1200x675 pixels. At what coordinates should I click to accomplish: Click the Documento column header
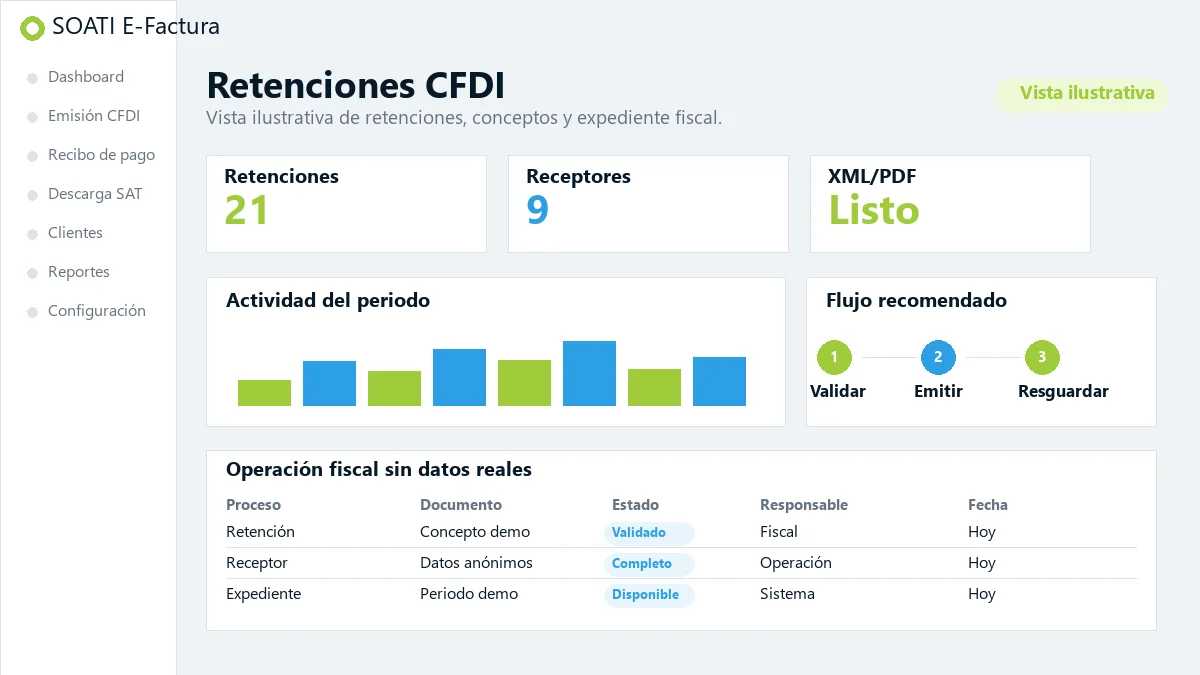click(461, 505)
